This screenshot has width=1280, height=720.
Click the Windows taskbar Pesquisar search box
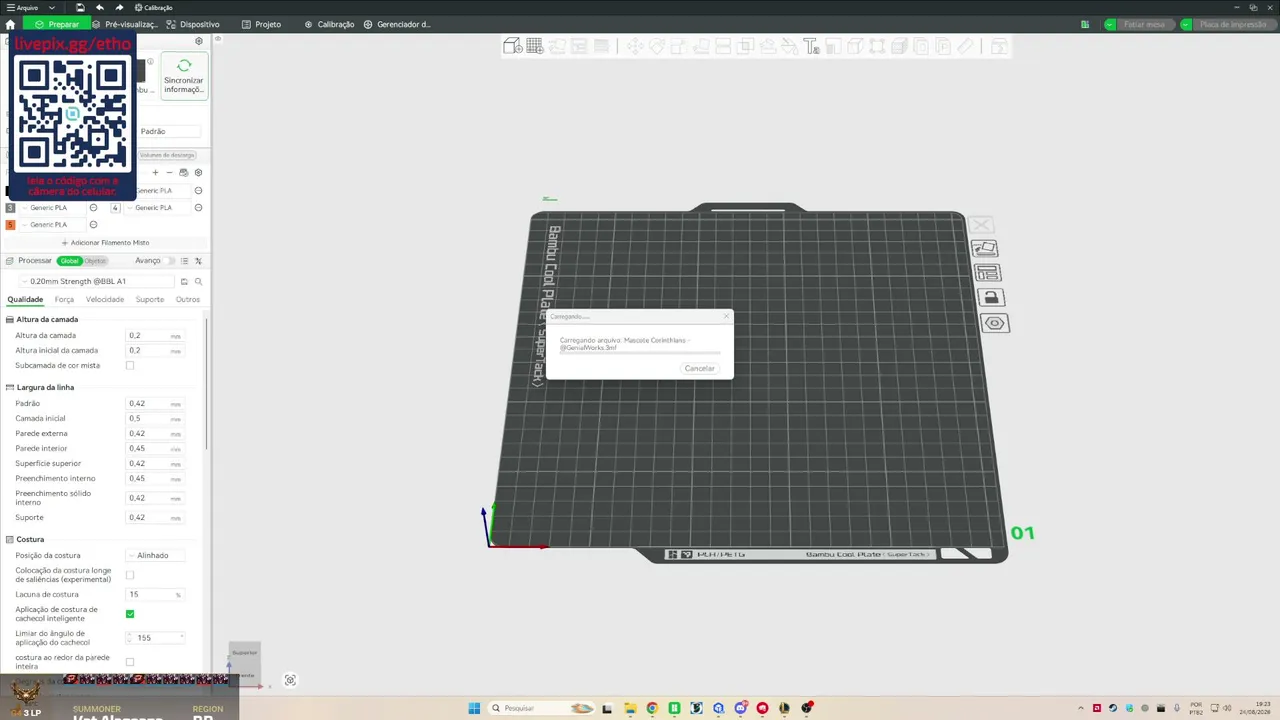tap(539, 708)
